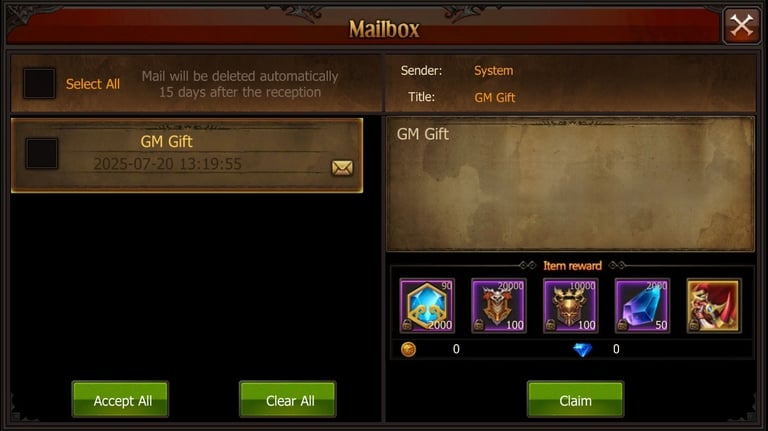Claim the GM Gift item rewards
The height and width of the screenshot is (431, 768).
click(x=576, y=400)
